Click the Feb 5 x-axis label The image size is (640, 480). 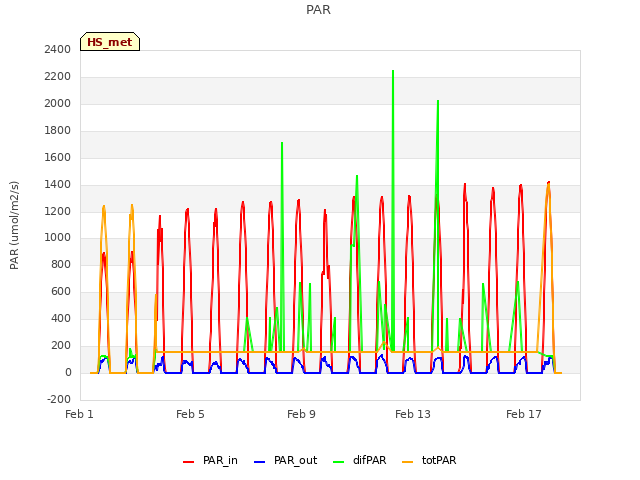pos(190,414)
